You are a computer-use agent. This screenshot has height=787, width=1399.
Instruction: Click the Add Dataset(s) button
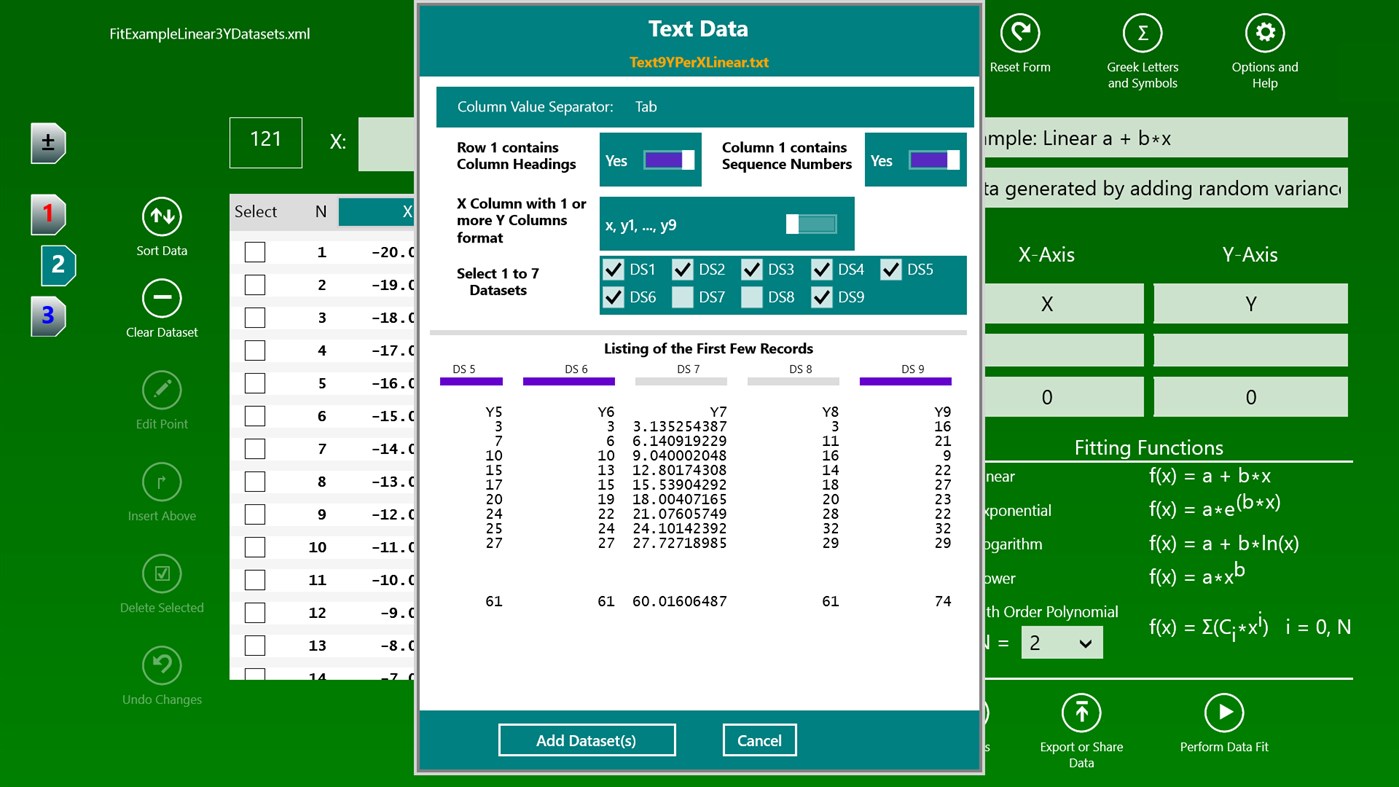(x=587, y=740)
